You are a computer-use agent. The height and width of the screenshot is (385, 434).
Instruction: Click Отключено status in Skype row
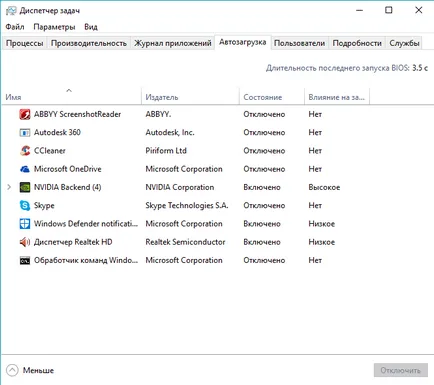[264, 206]
